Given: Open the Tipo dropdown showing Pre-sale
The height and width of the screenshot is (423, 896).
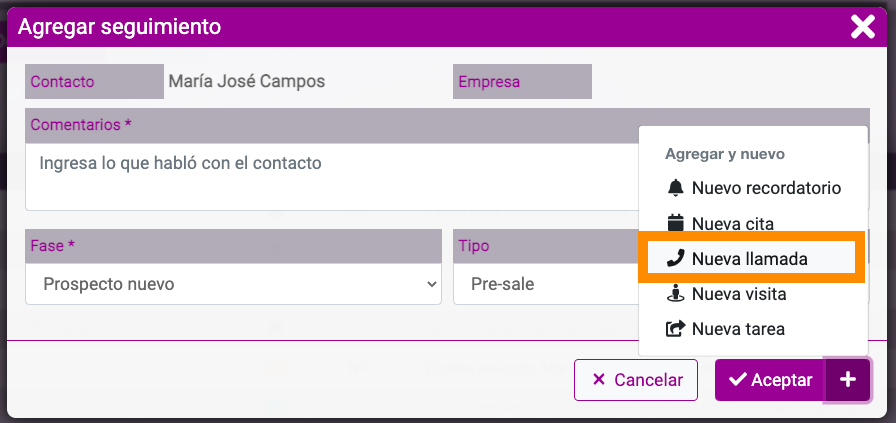Looking at the screenshot, I should click(x=546, y=284).
